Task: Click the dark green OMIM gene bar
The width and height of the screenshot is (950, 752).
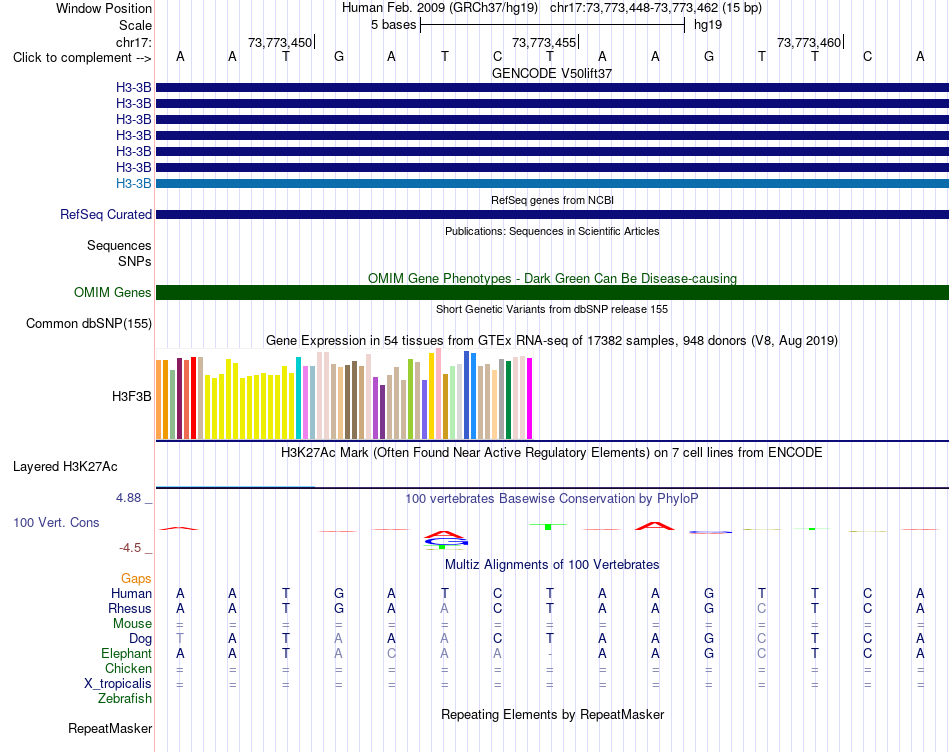Action: point(552,293)
